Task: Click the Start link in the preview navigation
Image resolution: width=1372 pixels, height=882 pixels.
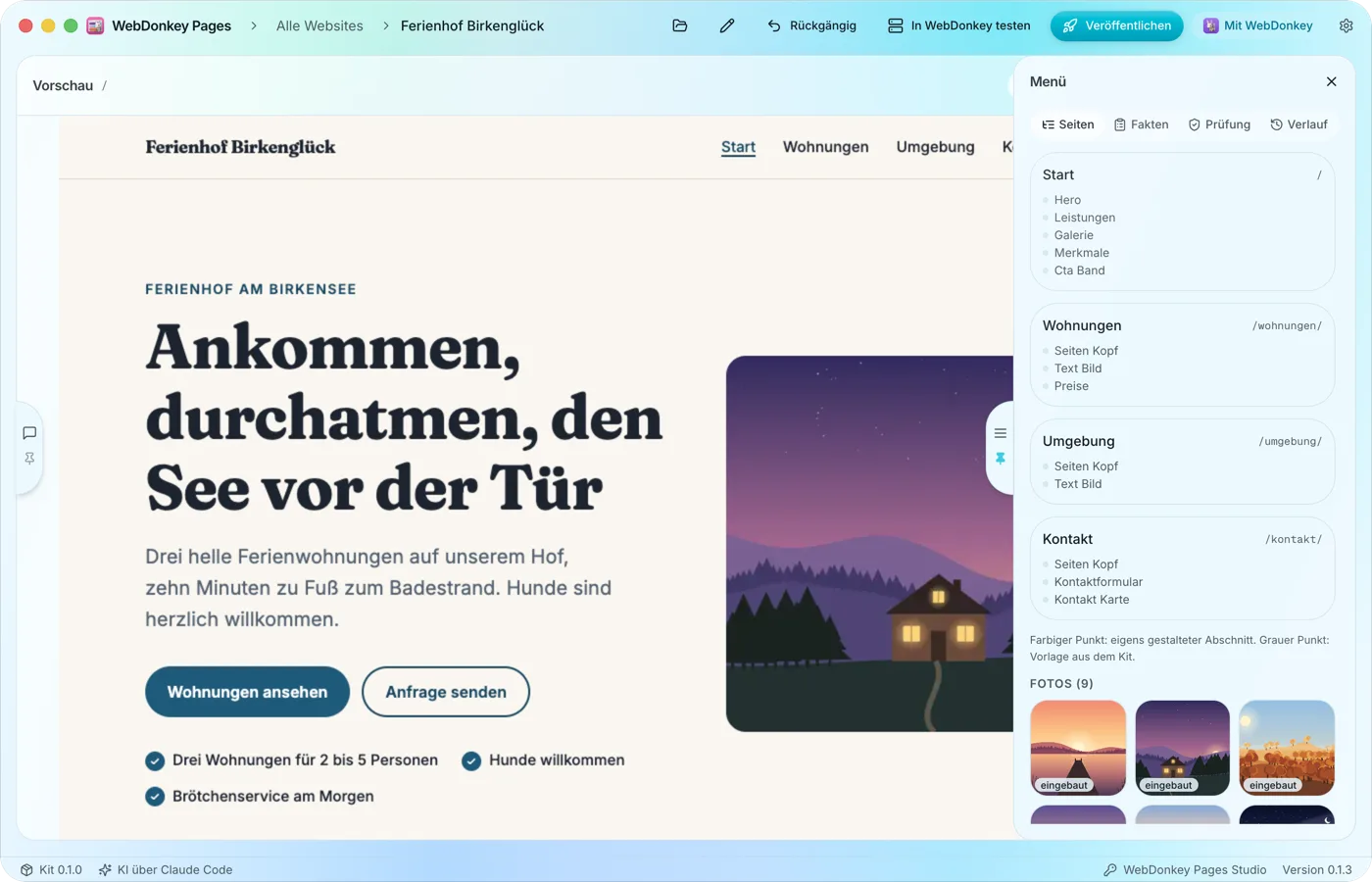Action: (x=738, y=147)
